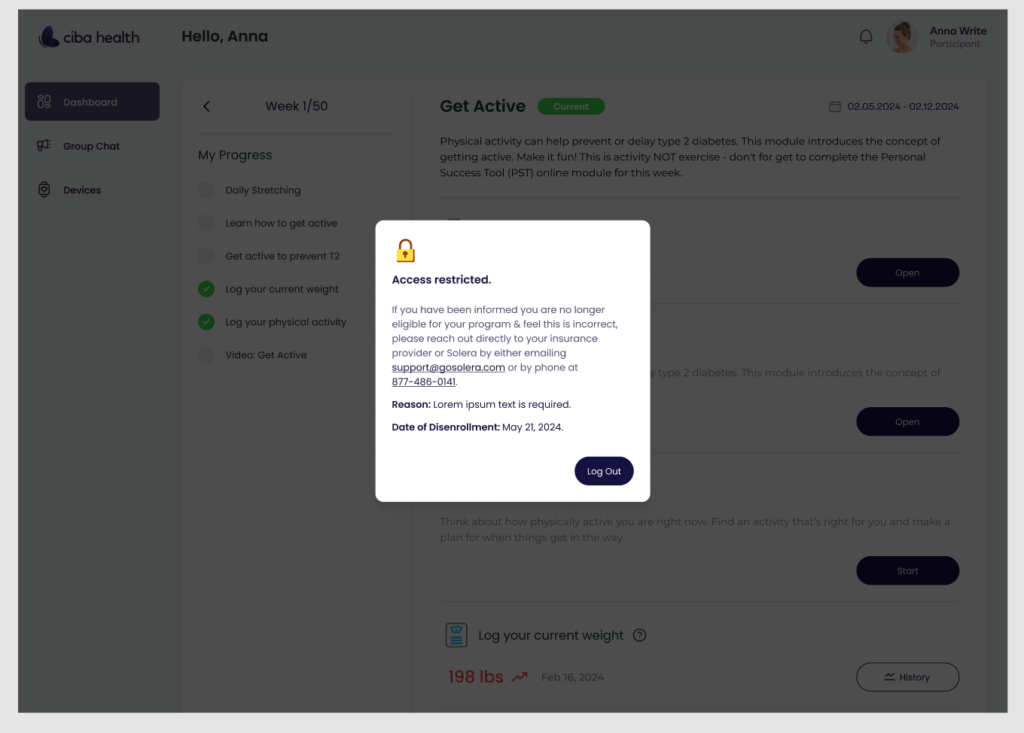
Task: Toggle the green check for Log your current weight
Action: click(x=206, y=289)
